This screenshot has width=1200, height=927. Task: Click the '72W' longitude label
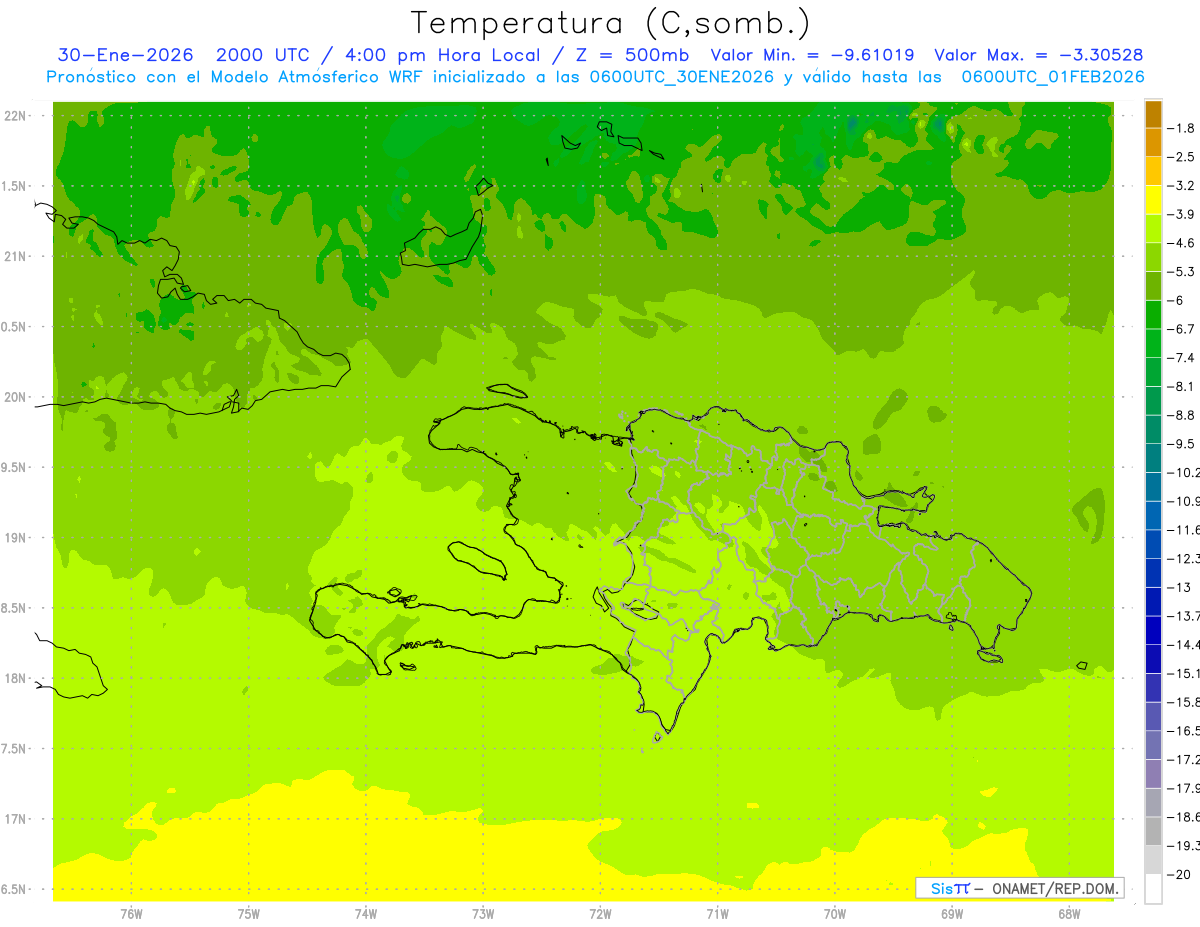click(x=600, y=914)
